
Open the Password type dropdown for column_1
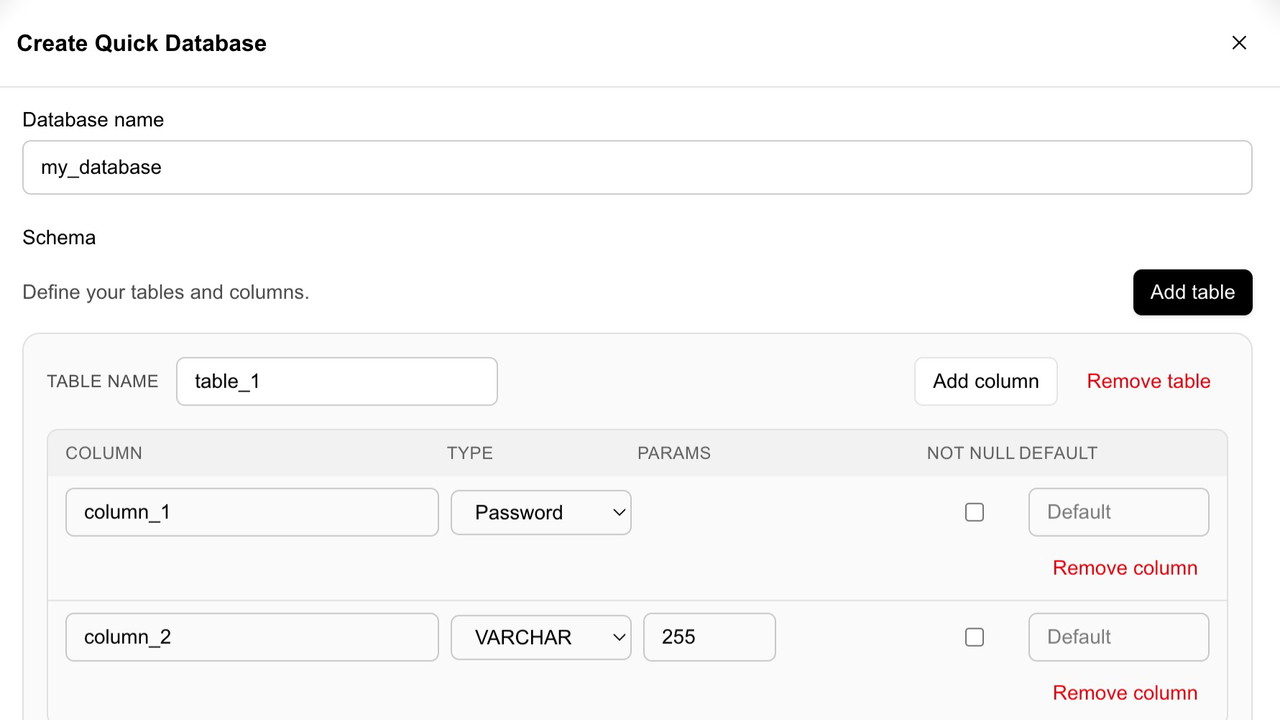click(x=541, y=512)
